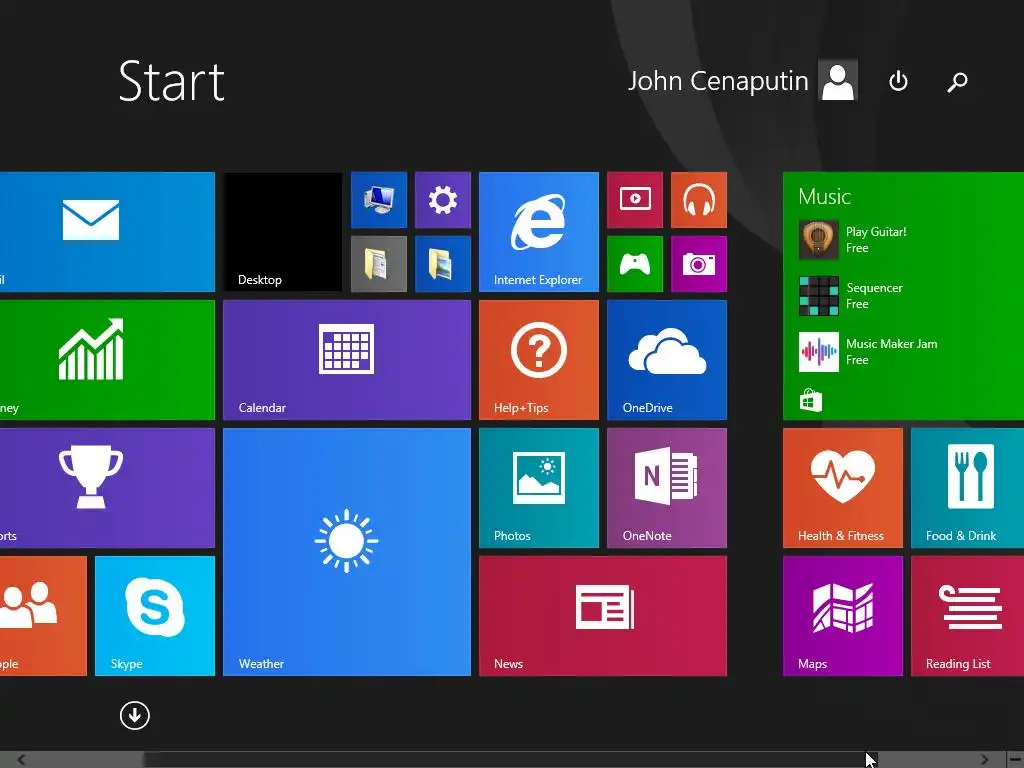Open the Video small tile
The height and width of the screenshot is (768, 1024).
635,200
